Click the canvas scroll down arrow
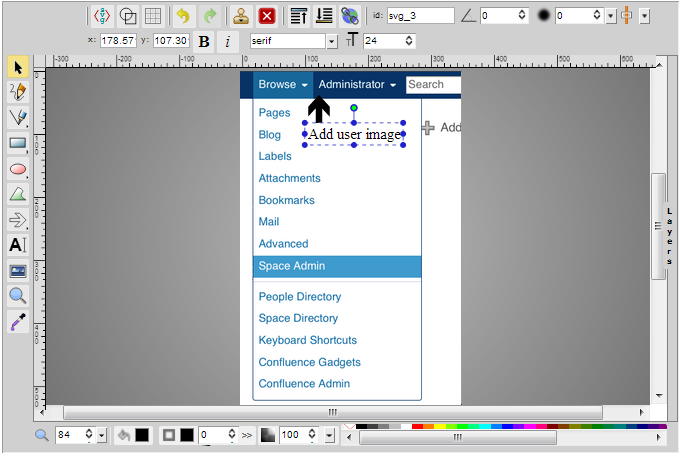 [659, 396]
